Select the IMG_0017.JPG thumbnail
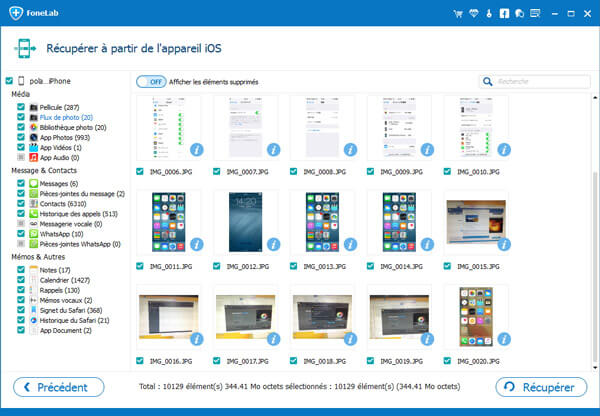Screen dimensions: 600x416 pos(246,317)
